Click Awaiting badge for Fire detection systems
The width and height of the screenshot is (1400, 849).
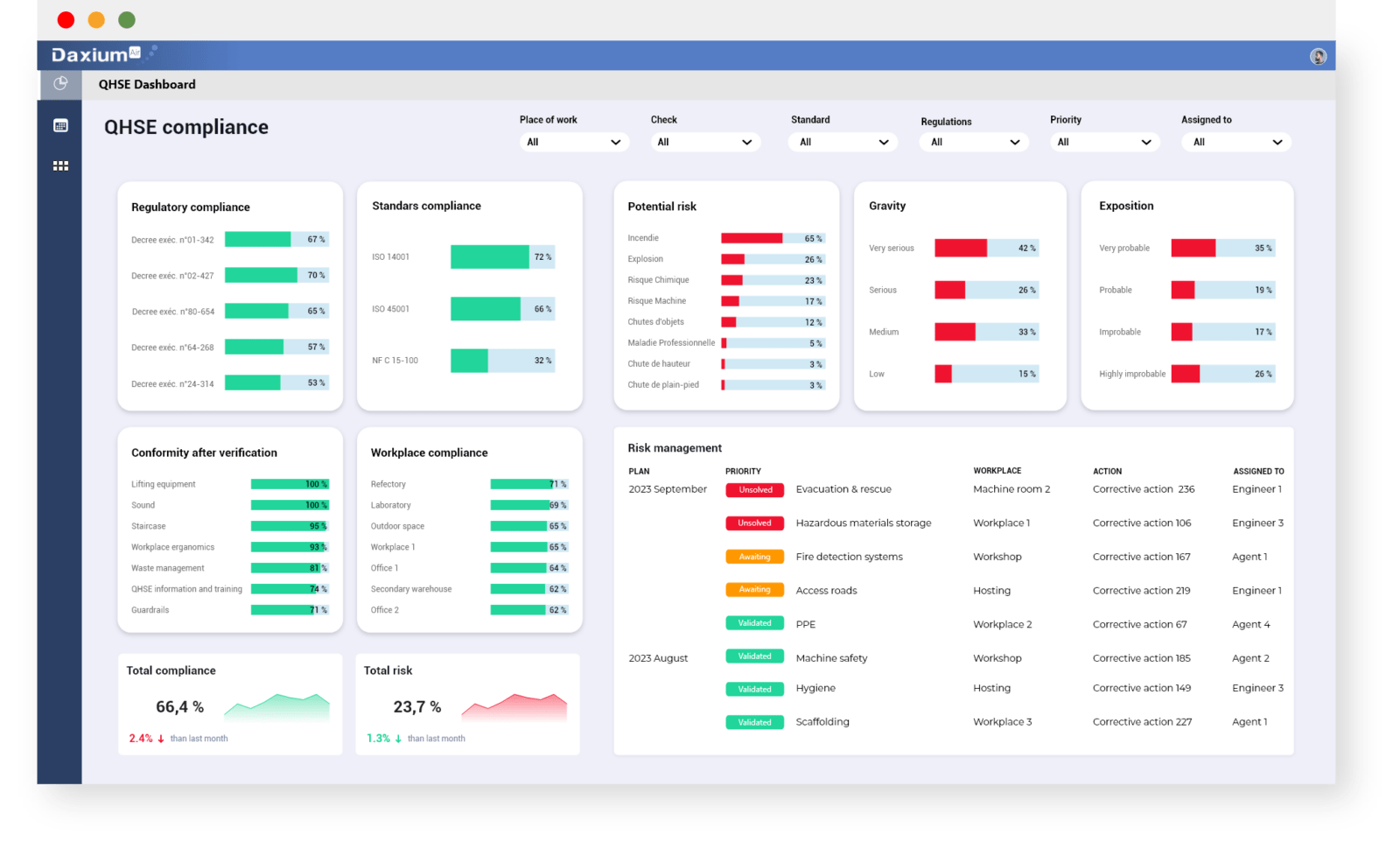[x=754, y=557]
